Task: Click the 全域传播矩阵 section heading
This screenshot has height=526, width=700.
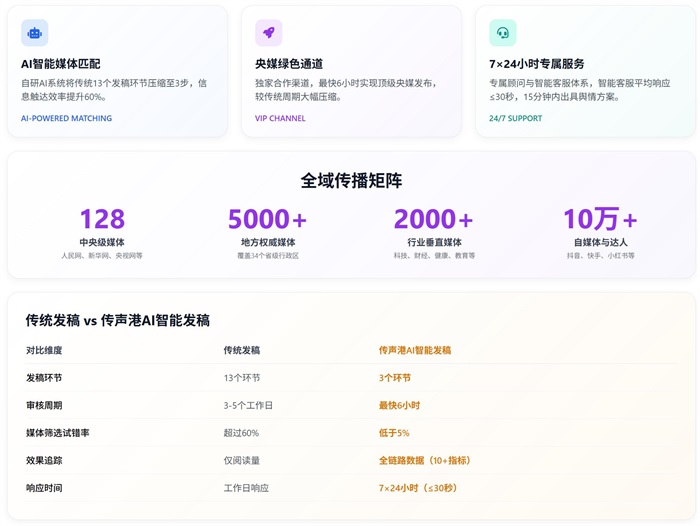Action: (351, 181)
